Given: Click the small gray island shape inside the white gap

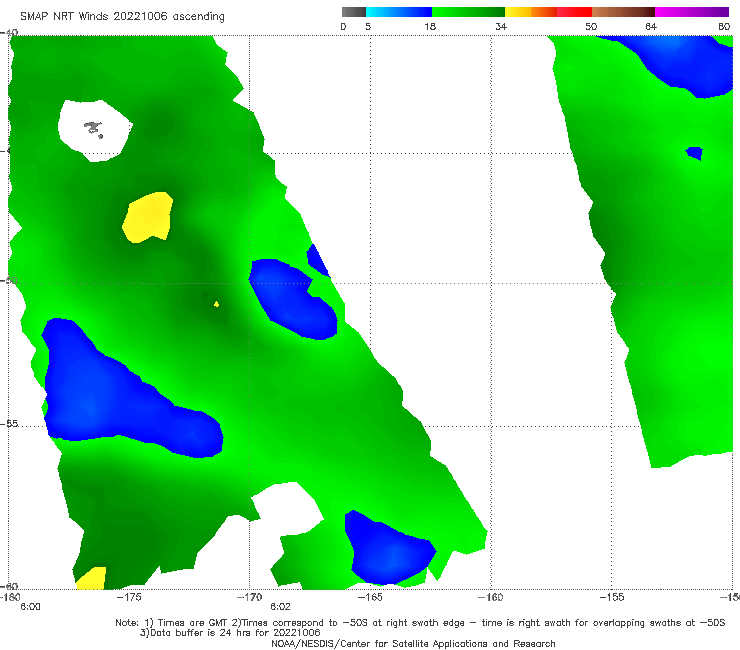Looking at the screenshot, I should click(x=93, y=129).
